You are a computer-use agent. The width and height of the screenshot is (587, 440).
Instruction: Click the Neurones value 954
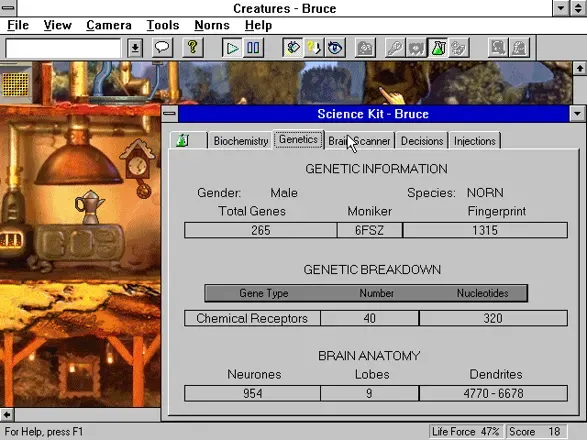(252, 394)
